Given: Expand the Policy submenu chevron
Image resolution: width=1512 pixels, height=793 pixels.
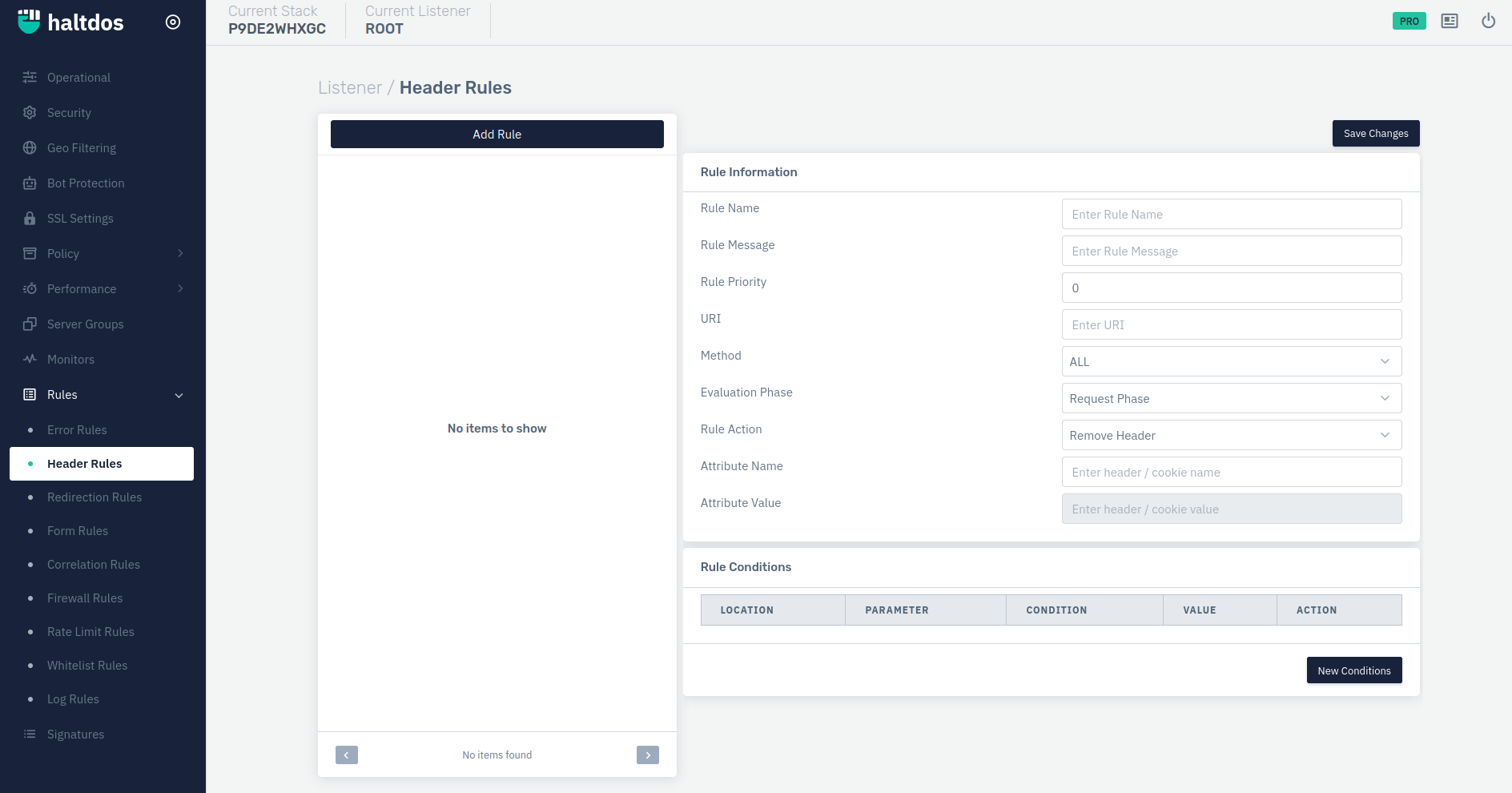Looking at the screenshot, I should (x=180, y=254).
